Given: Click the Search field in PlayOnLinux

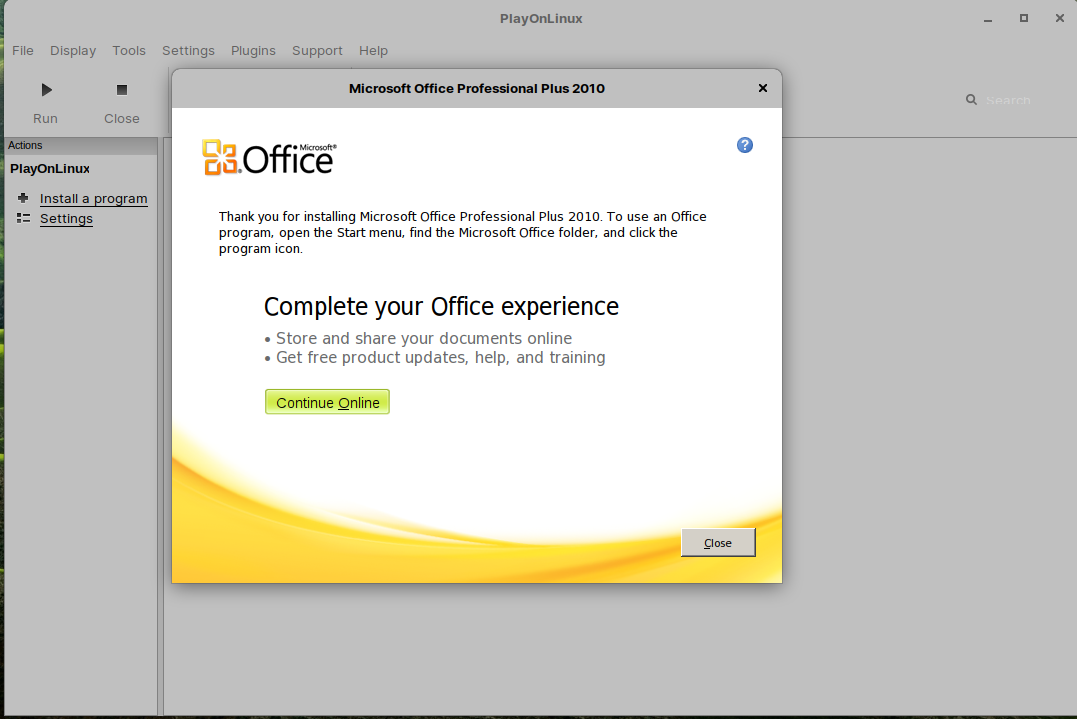Looking at the screenshot, I should pos(1008,100).
